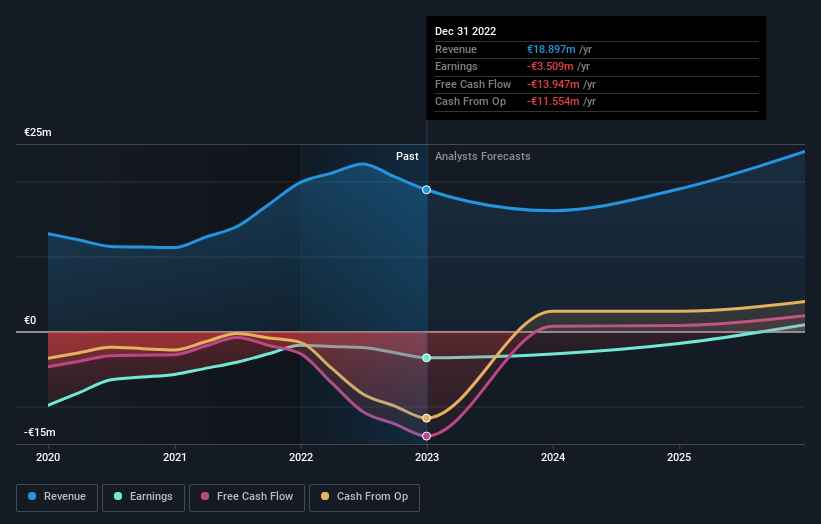Viewport: 821px width, 524px height.
Task: Click the Revenue row label in tooltip
Action: 456,49
